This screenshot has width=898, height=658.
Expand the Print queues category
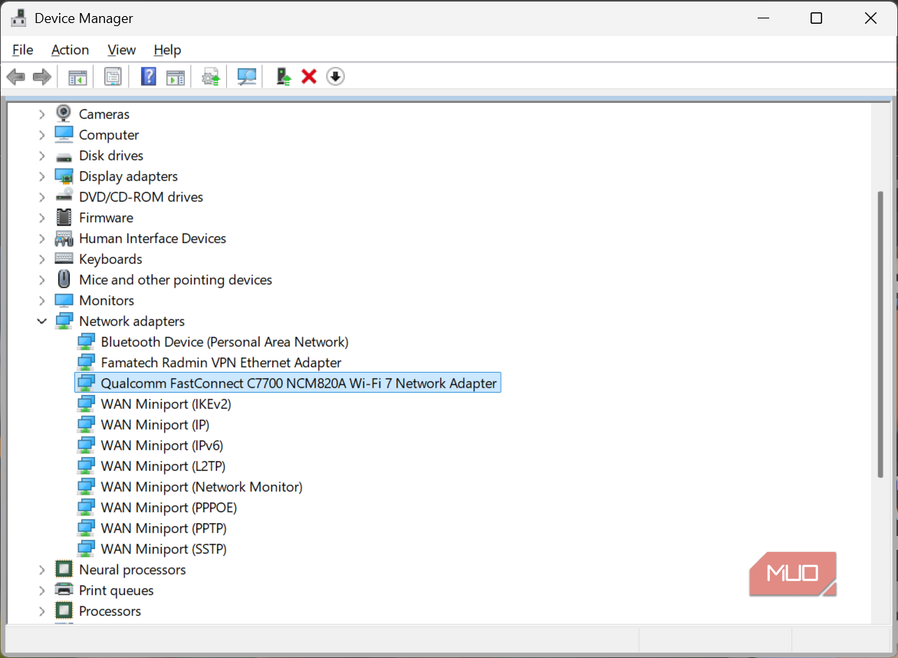click(x=41, y=590)
